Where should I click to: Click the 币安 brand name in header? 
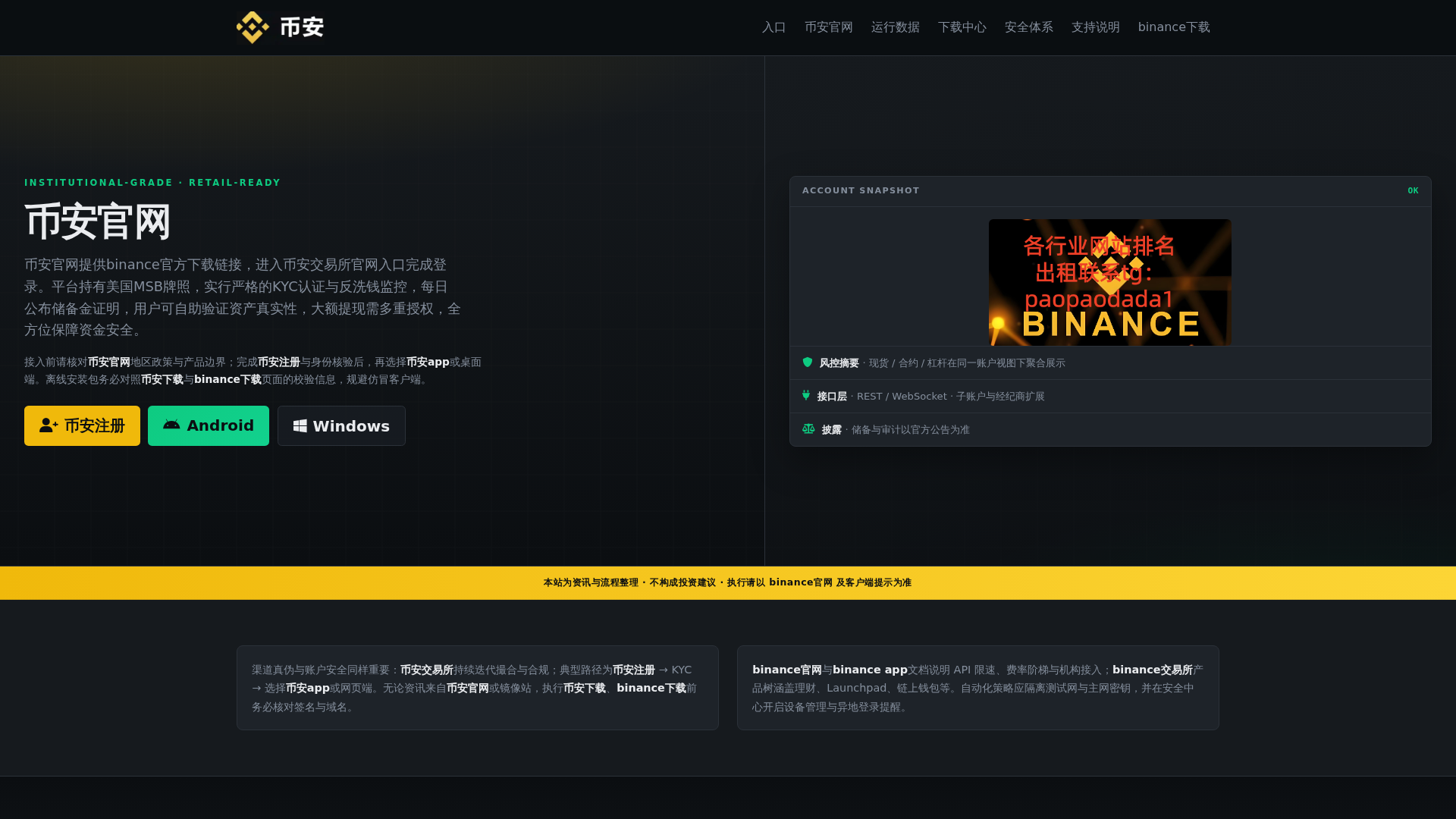coord(302,27)
